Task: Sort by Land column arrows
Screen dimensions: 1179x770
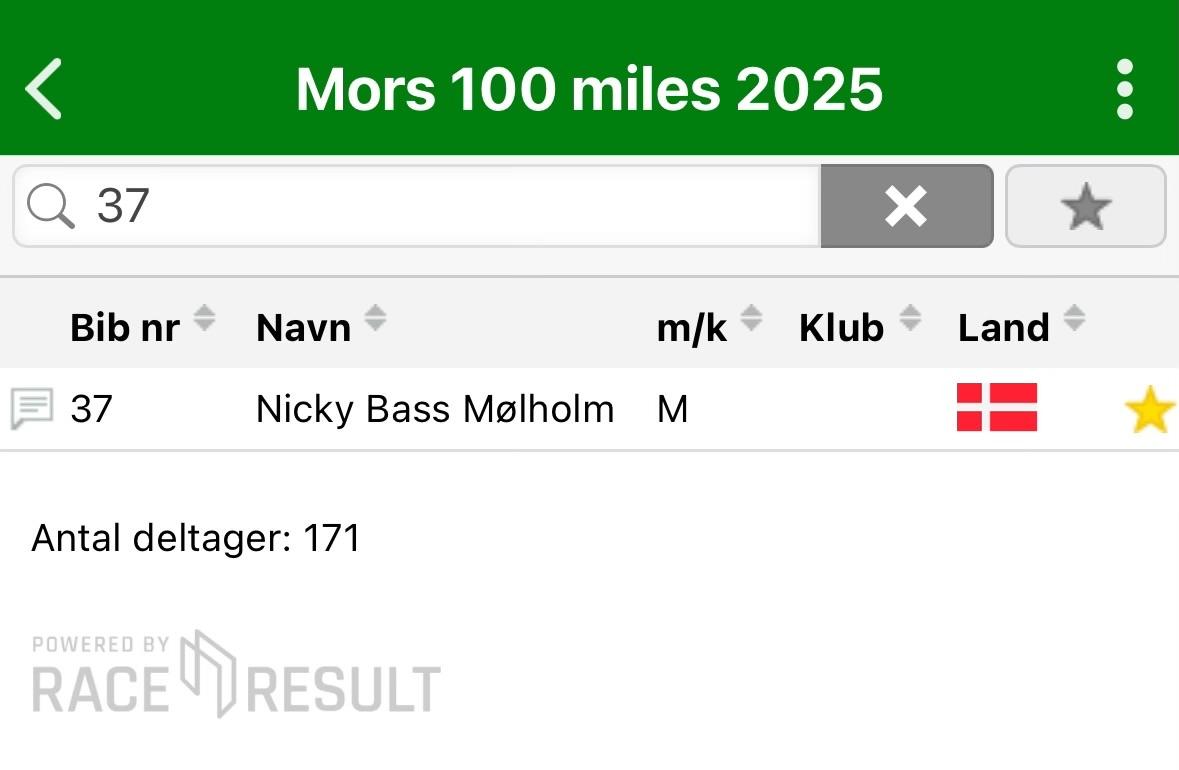Action: pos(1074,318)
